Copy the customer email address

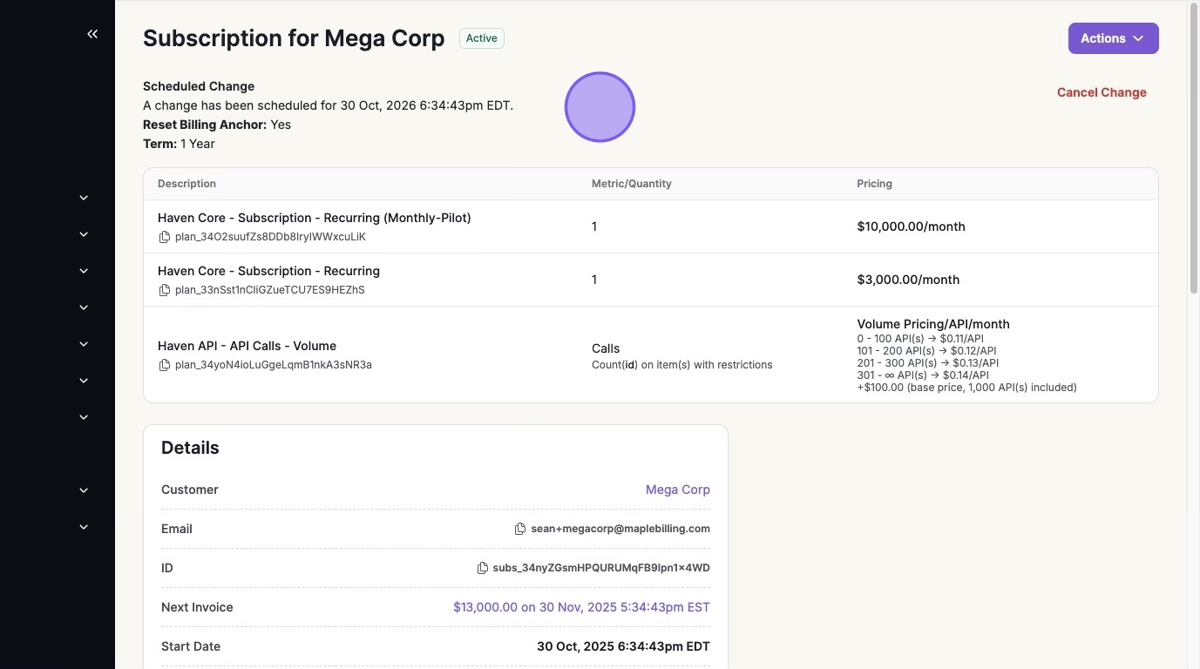point(520,529)
